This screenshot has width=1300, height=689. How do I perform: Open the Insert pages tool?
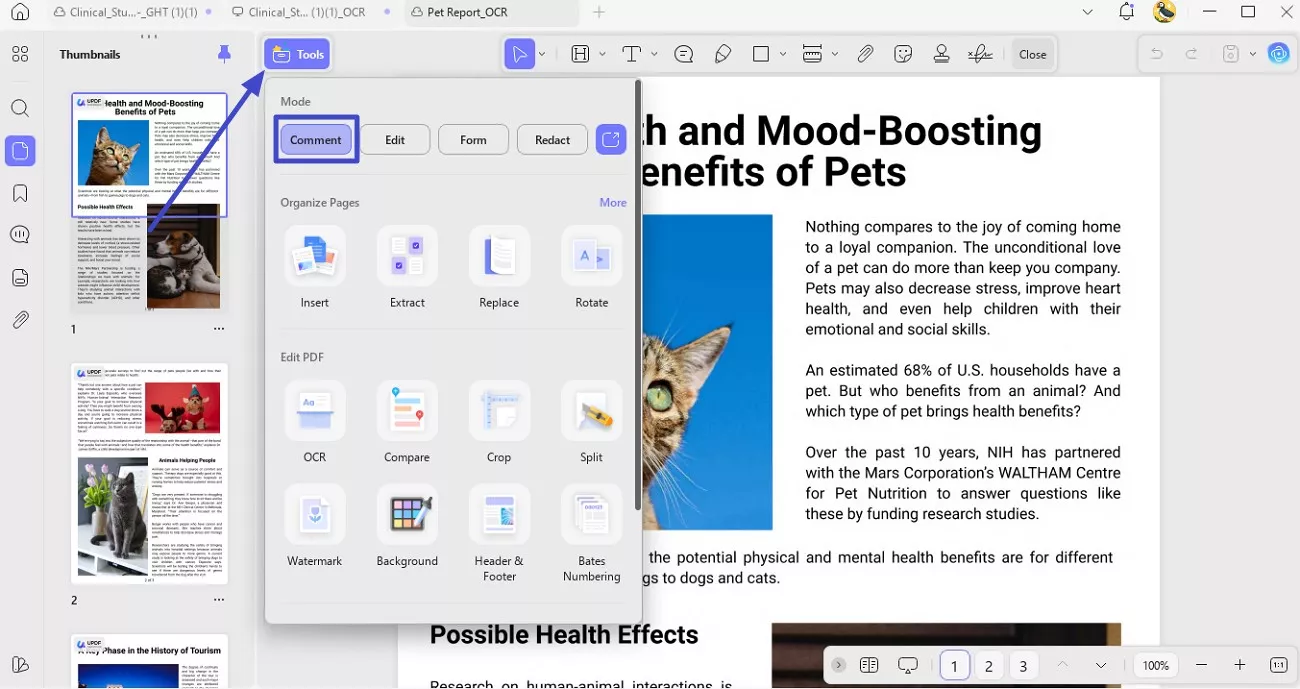(x=315, y=267)
